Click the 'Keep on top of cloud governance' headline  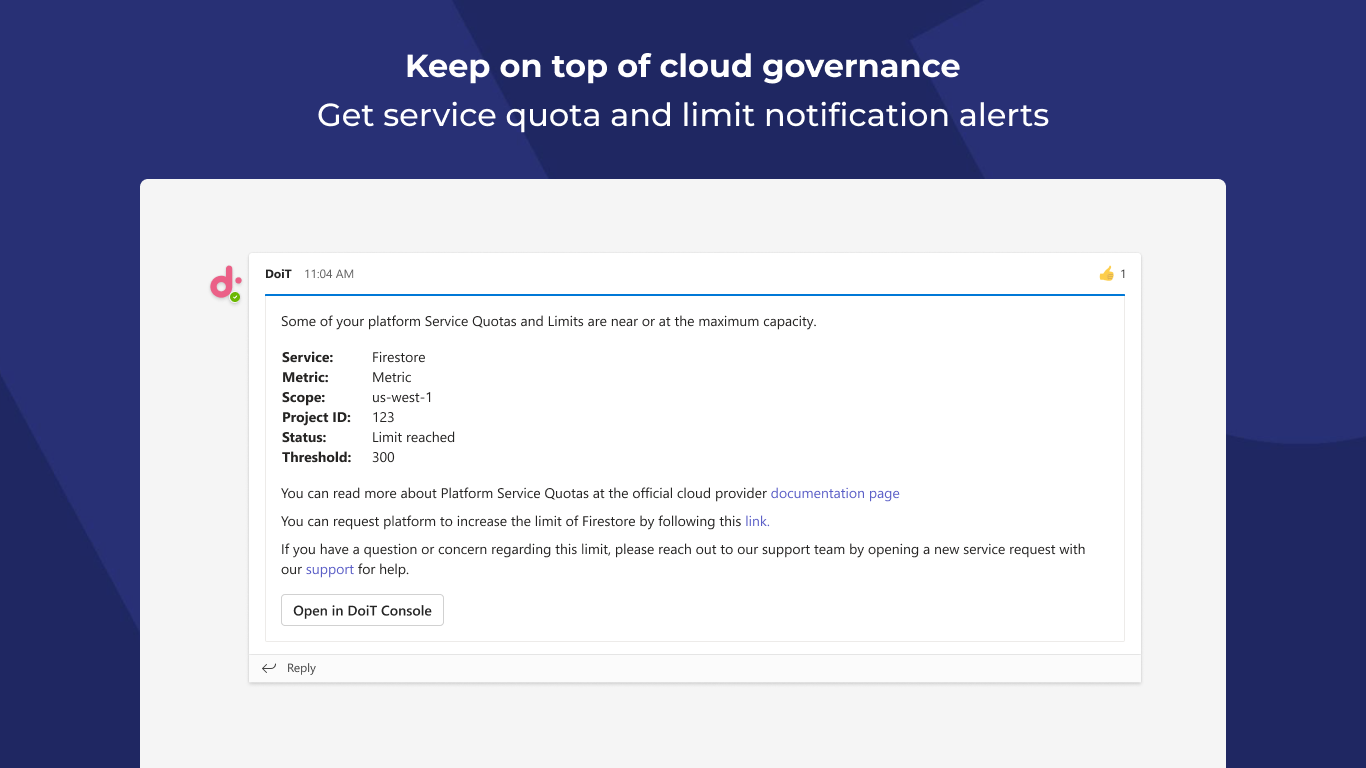[682, 66]
